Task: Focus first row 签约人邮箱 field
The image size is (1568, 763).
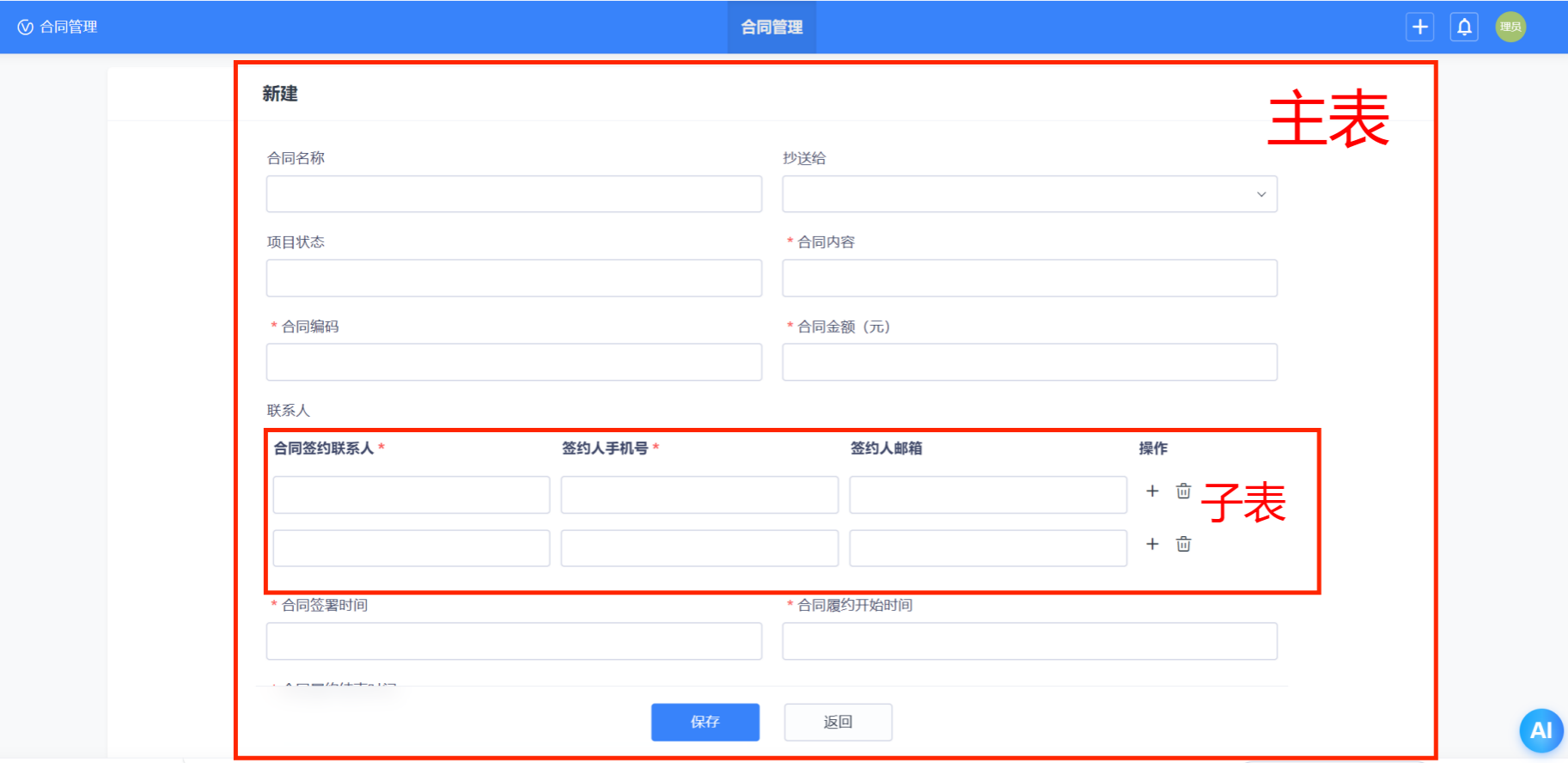Action: 988,495
